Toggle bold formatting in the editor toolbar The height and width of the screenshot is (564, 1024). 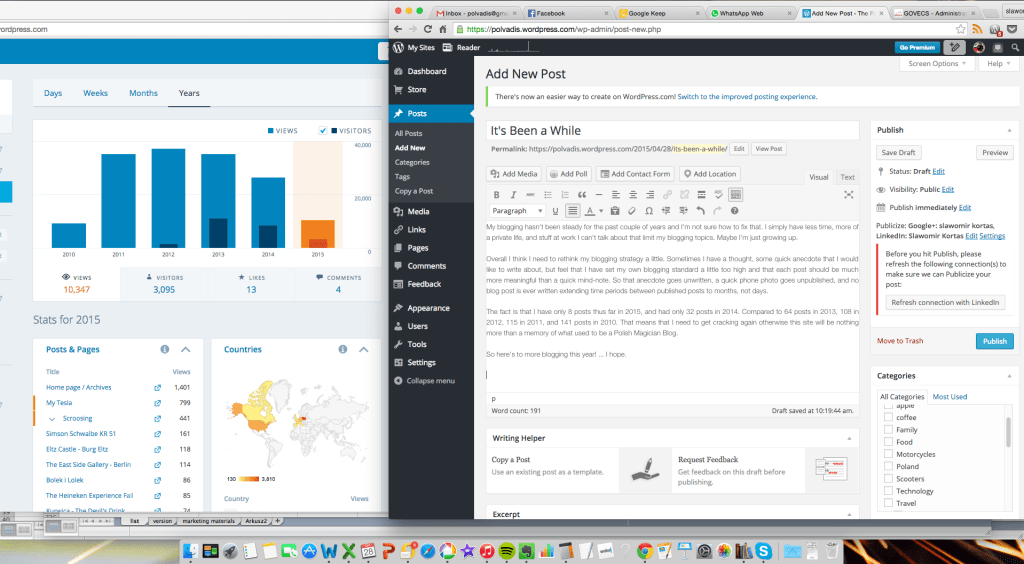click(496, 195)
